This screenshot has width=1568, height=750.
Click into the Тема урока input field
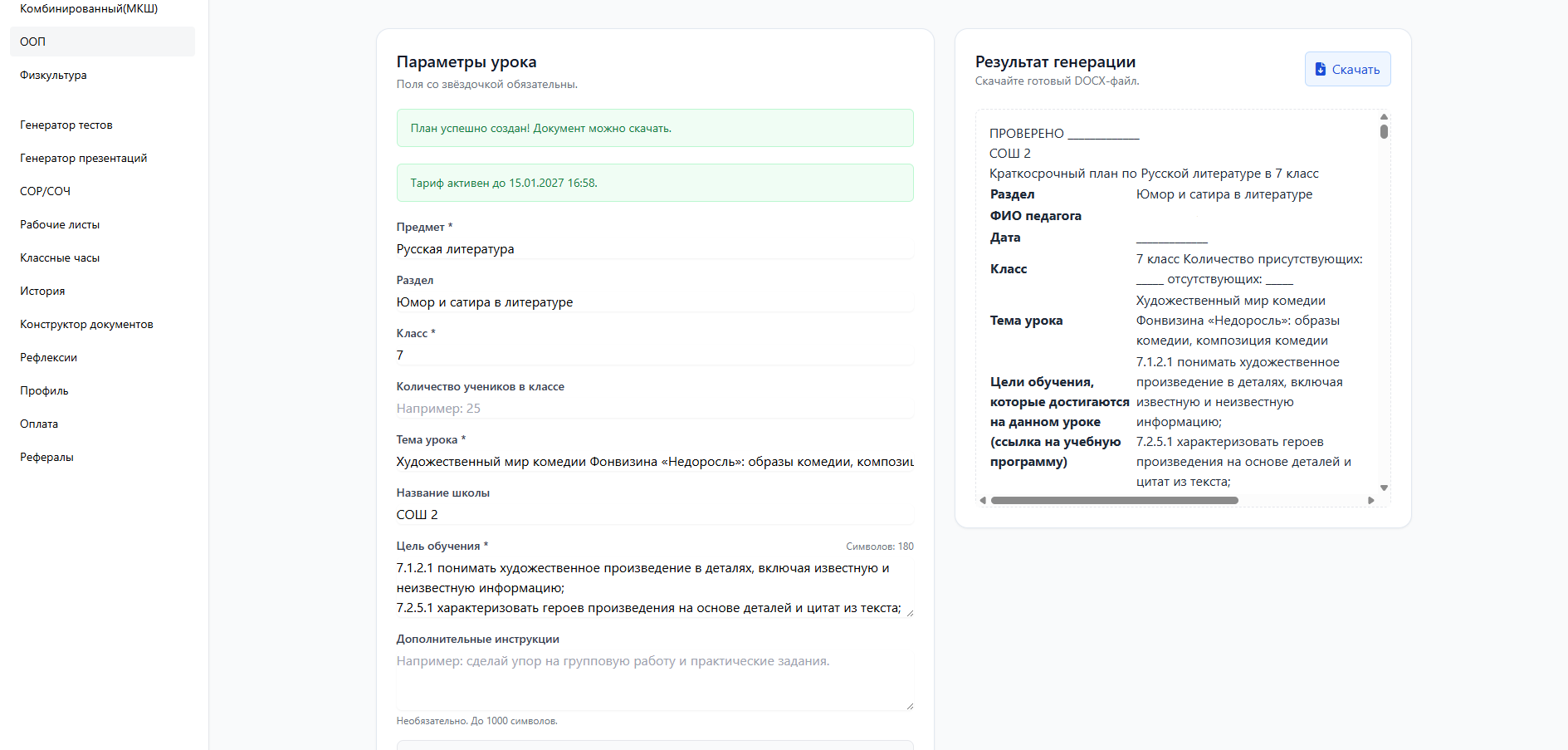tap(654, 462)
